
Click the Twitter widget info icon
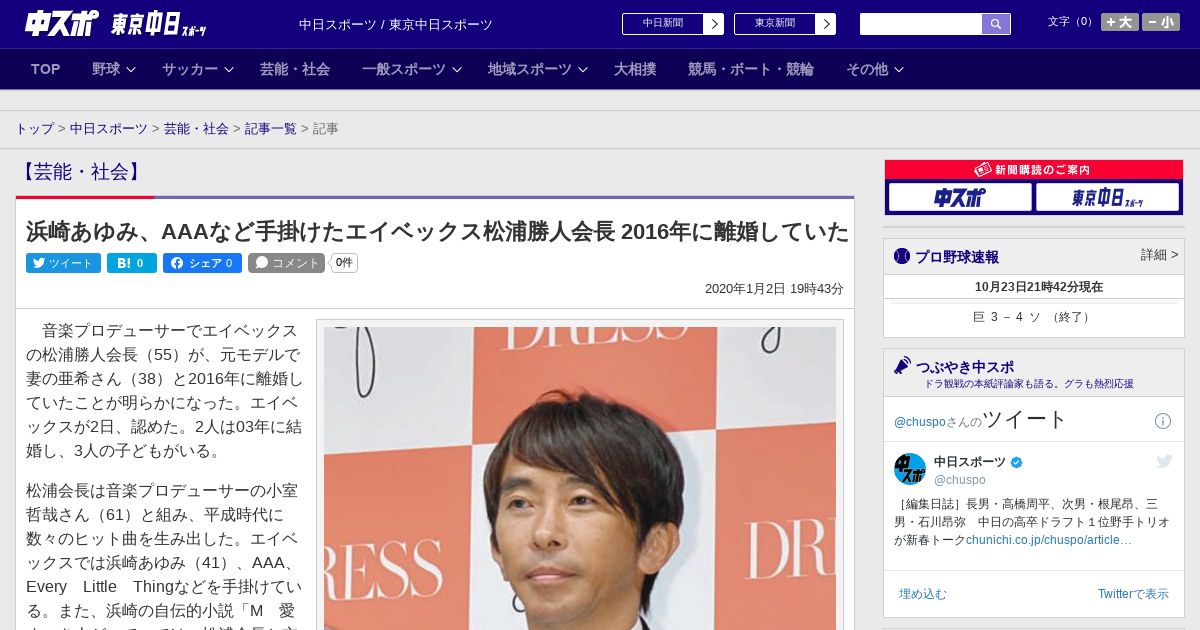pyautogui.click(x=1163, y=421)
